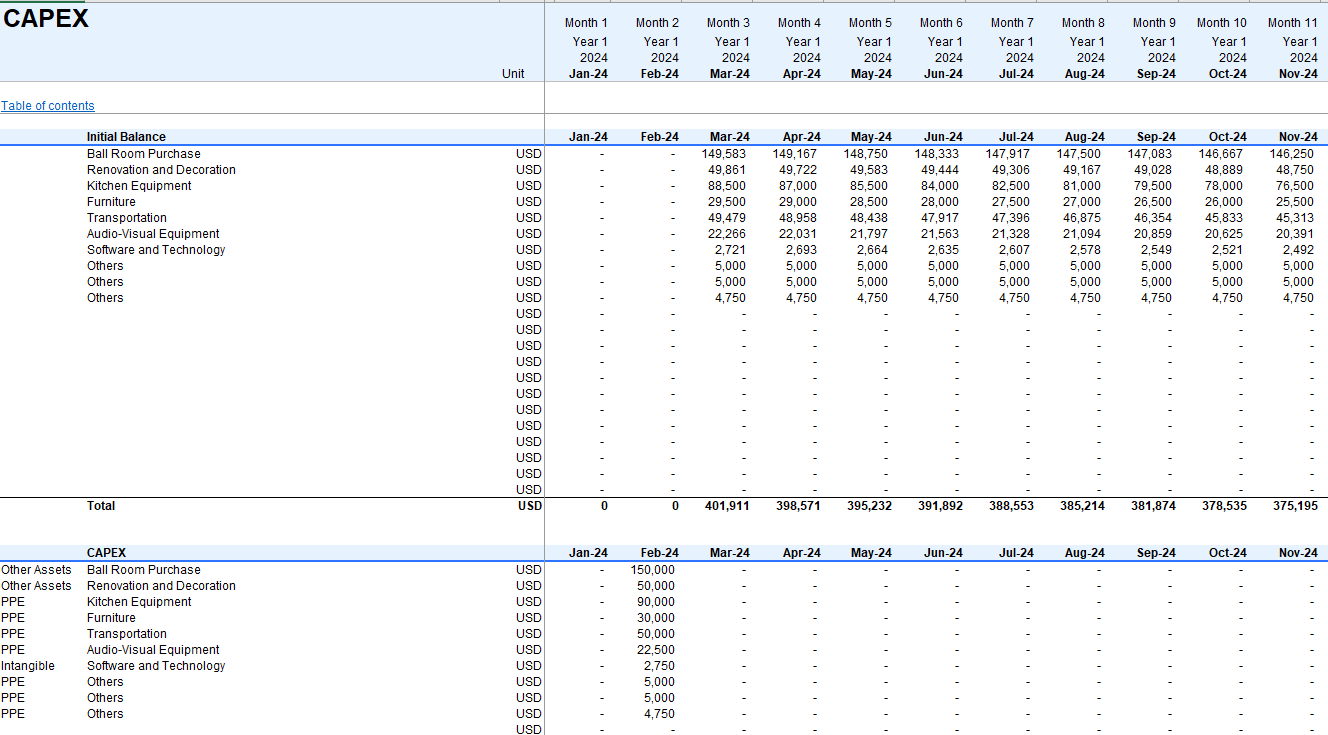Click the Initial Balance section header
This screenshot has height=735, width=1328.
126,137
